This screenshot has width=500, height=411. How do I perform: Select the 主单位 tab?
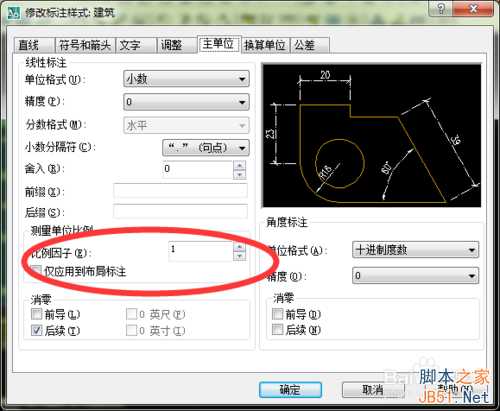pyautogui.click(x=219, y=44)
